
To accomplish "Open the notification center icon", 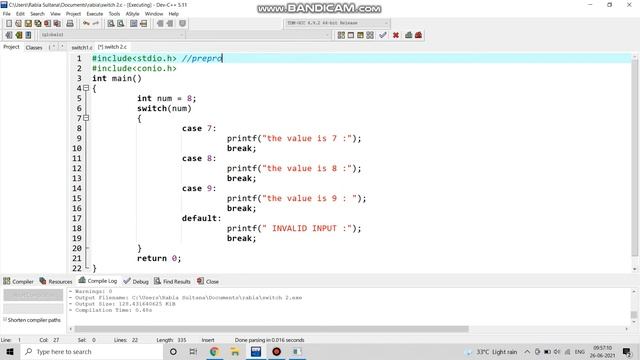I will [x=627, y=352].
